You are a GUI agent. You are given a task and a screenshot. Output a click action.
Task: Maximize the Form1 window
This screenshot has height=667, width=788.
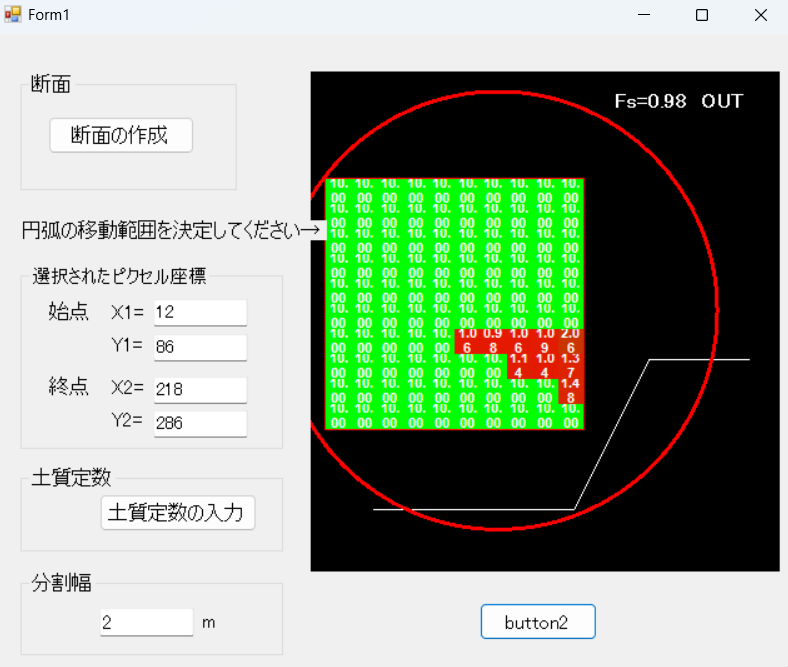(x=702, y=15)
